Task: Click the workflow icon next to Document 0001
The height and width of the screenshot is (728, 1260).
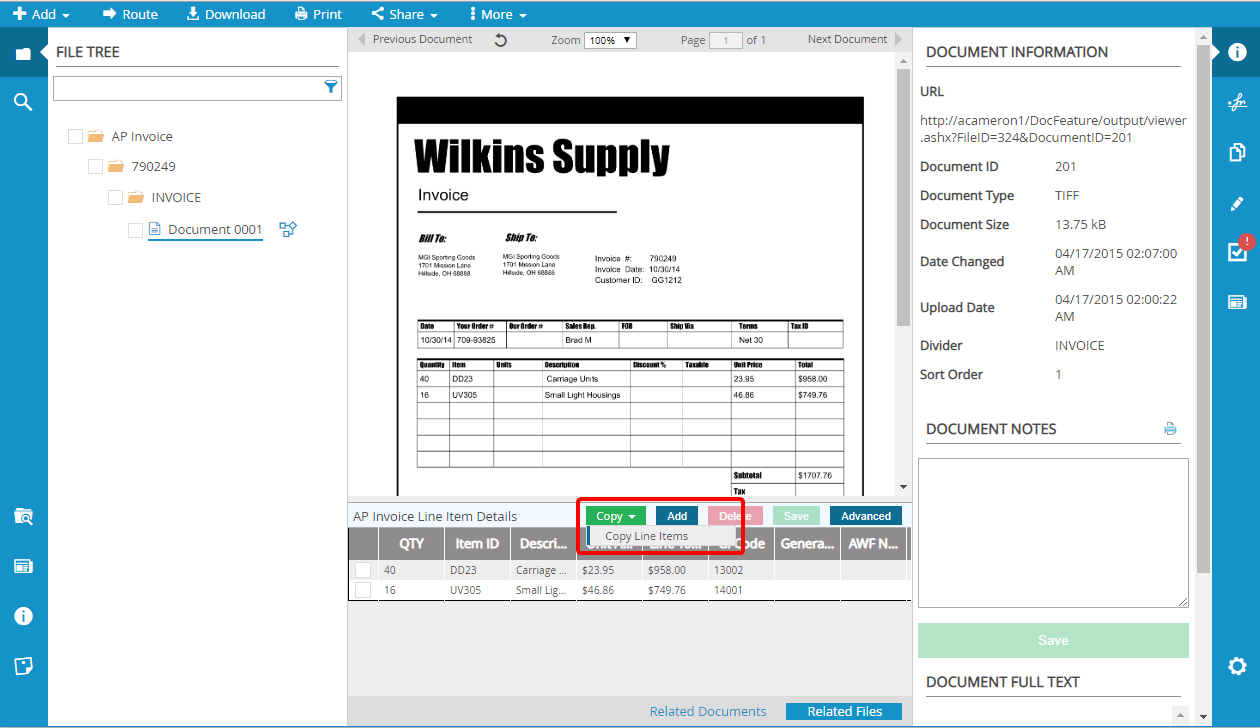Action: [288, 229]
